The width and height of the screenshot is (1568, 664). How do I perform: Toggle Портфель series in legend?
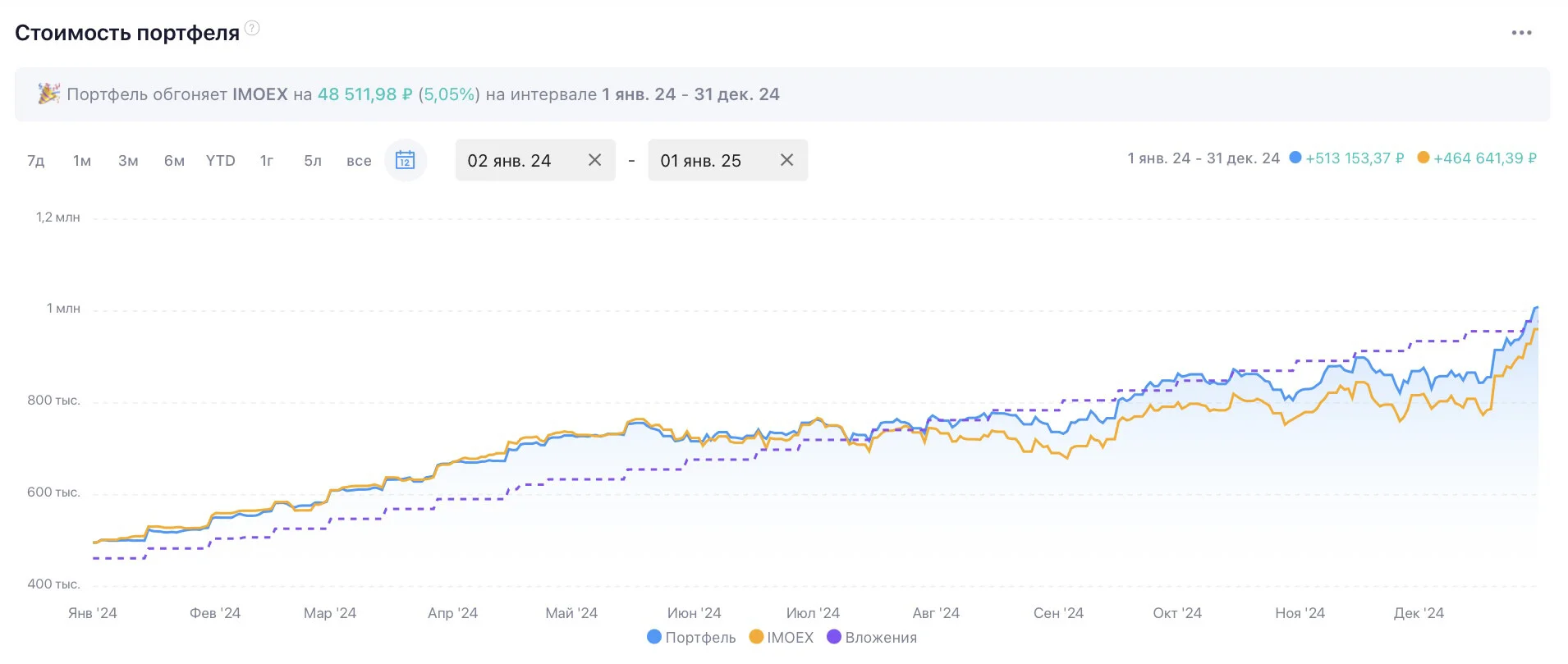[x=691, y=637]
